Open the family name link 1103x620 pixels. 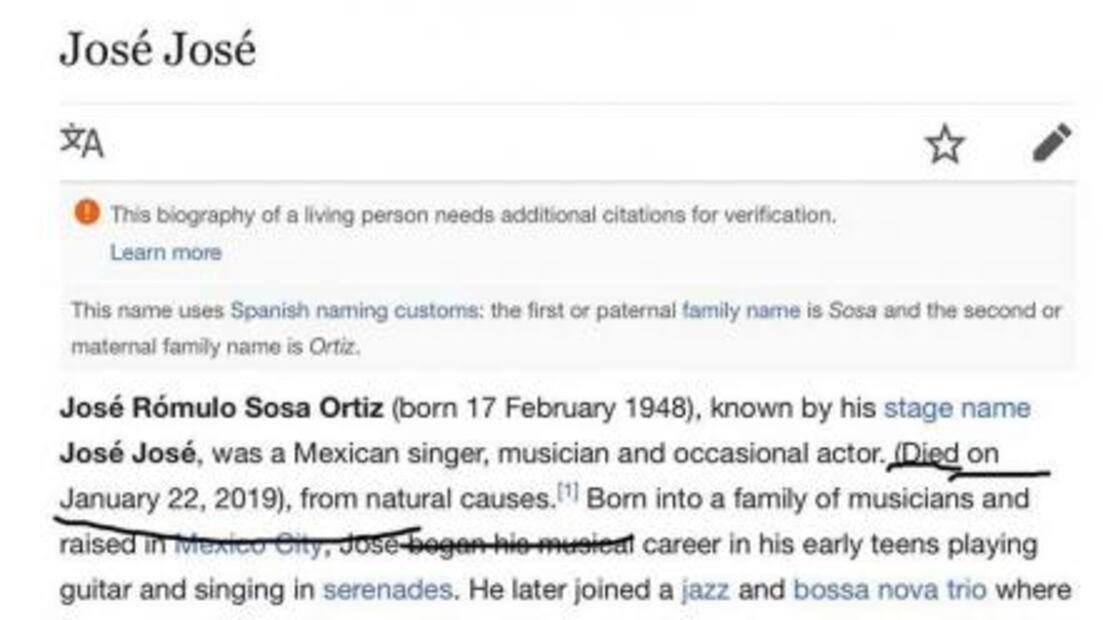(740, 310)
